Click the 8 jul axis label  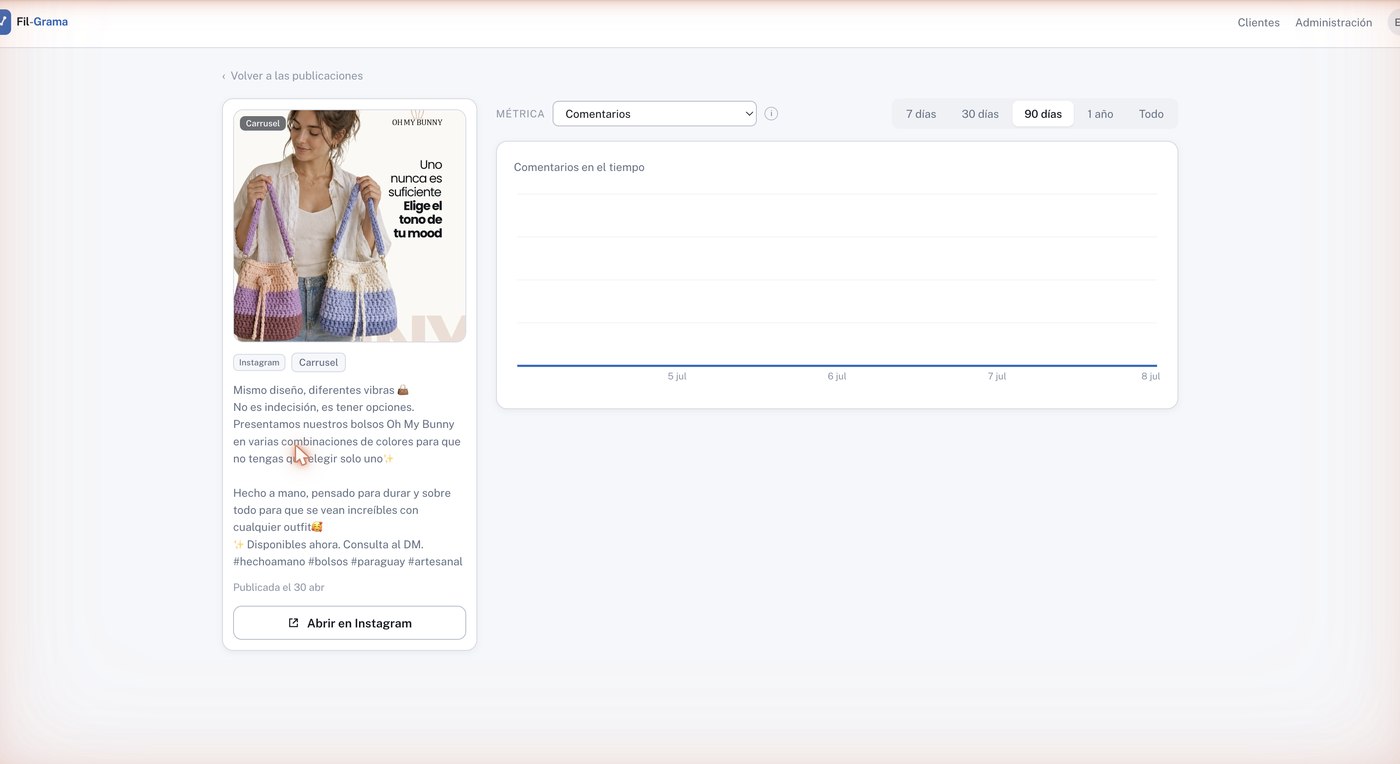1151,377
